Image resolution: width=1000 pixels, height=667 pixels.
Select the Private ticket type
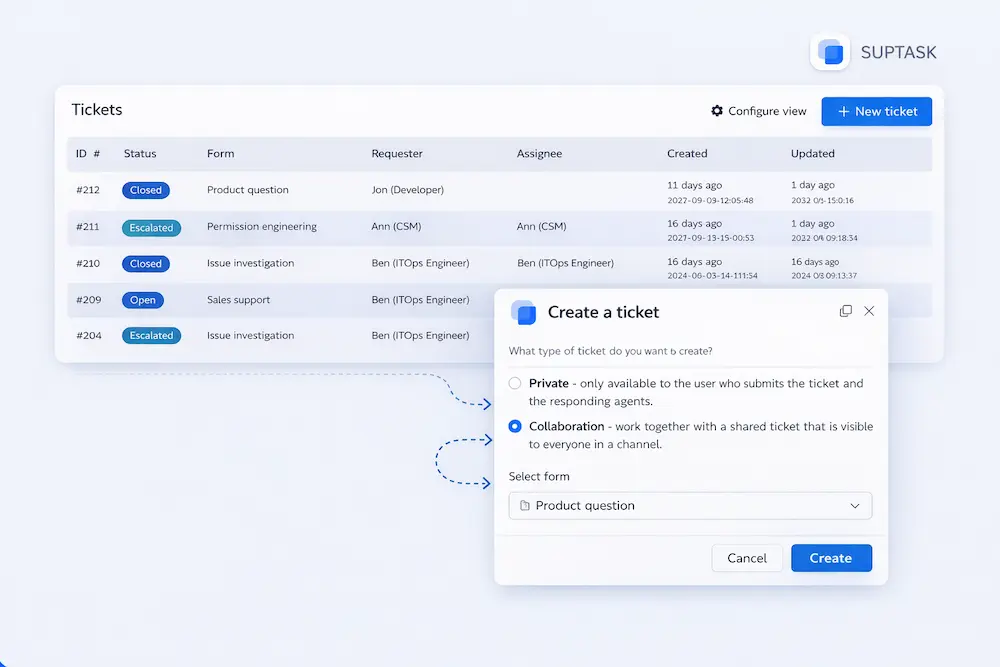[515, 383]
